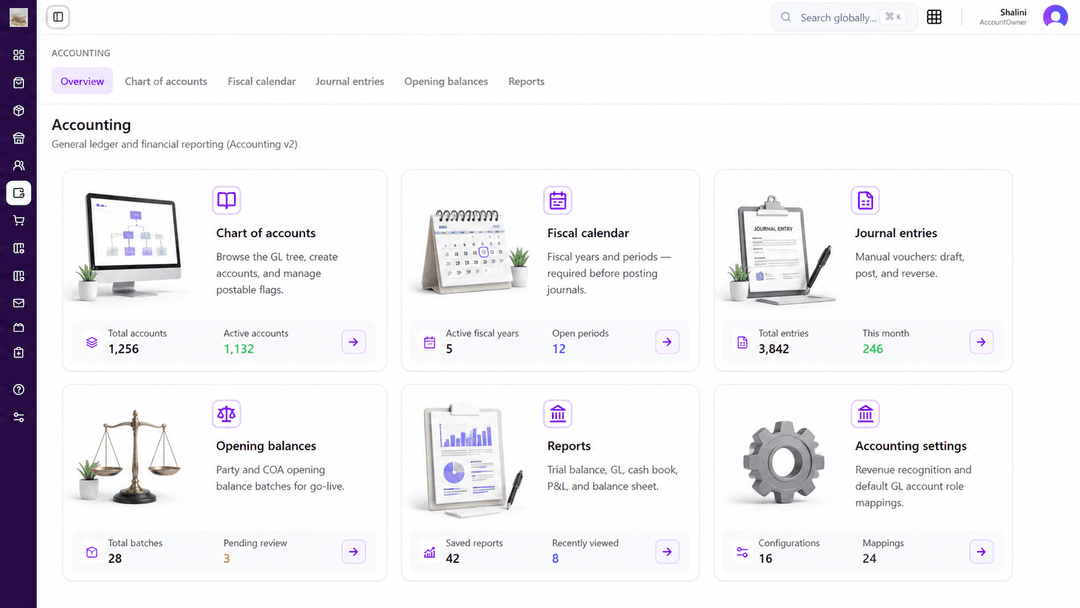This screenshot has height=608, width=1080.
Task: Click the layers icon beside Total accounts
Action: (x=92, y=342)
